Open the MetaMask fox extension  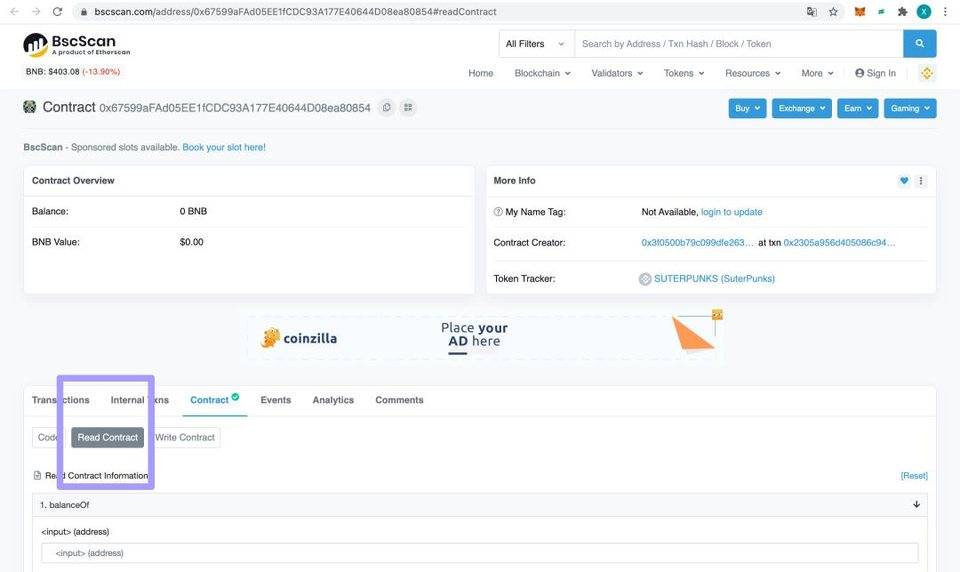point(860,12)
